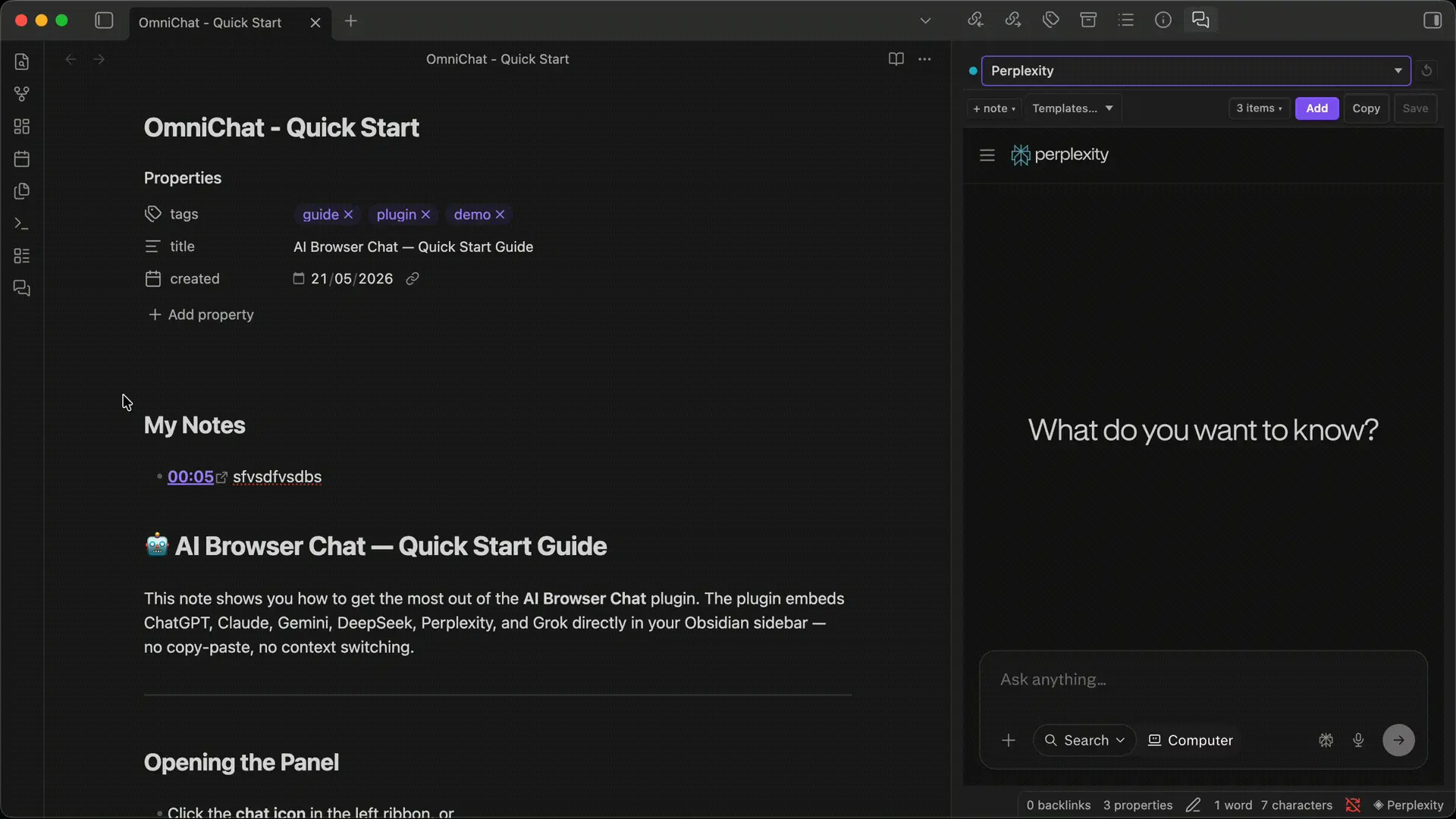Open Perplexity hamburger menu
The width and height of the screenshot is (1456, 819).
987,155
